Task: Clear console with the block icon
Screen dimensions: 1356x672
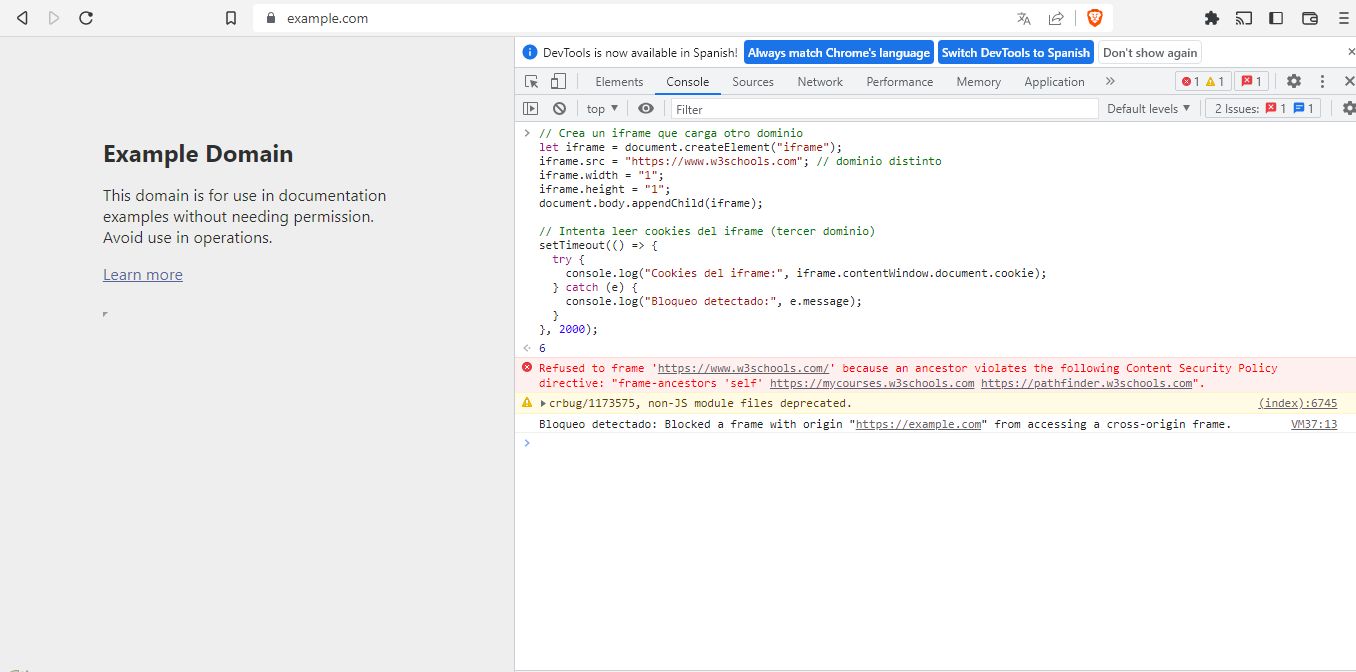Action: 559,108
